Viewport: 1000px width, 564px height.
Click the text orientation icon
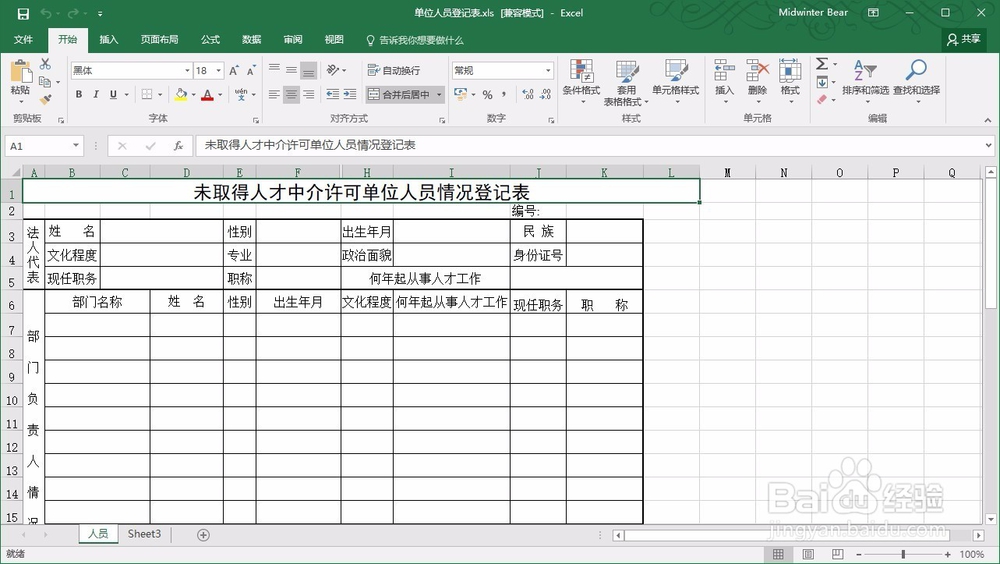click(x=332, y=70)
